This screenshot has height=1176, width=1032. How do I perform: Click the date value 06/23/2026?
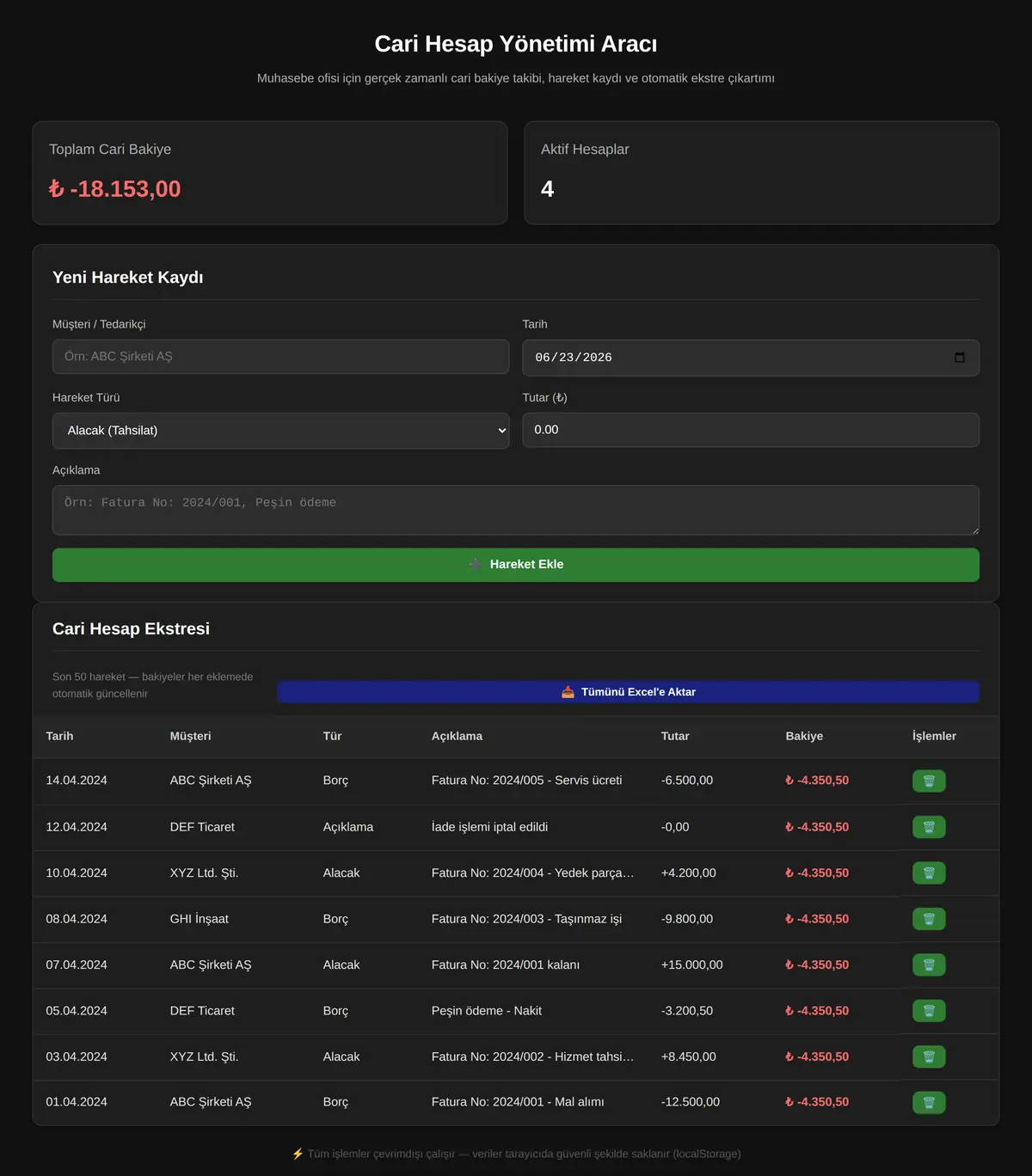(x=574, y=358)
